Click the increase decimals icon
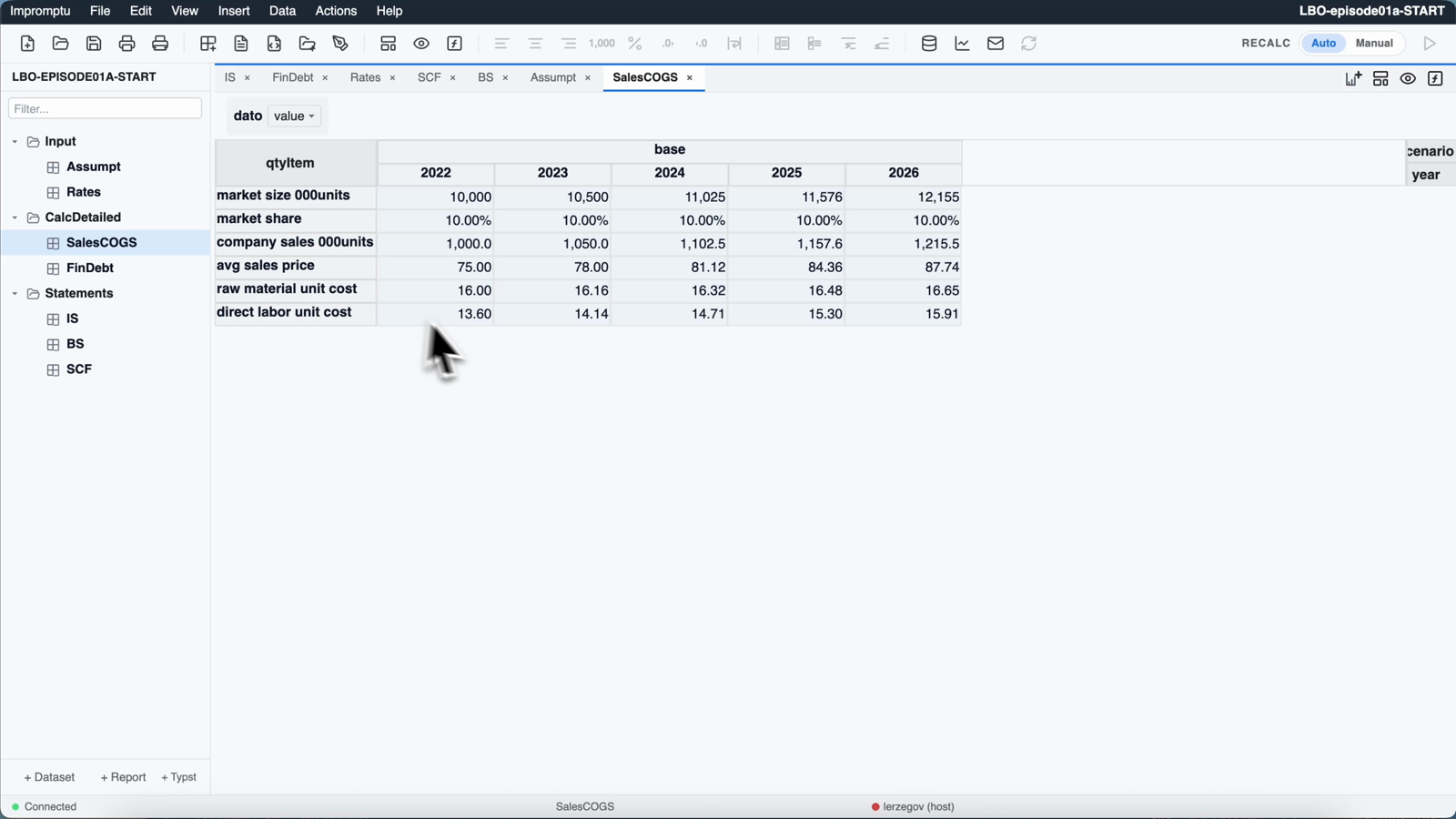Viewport: 1456px width, 819px height. pos(669,44)
